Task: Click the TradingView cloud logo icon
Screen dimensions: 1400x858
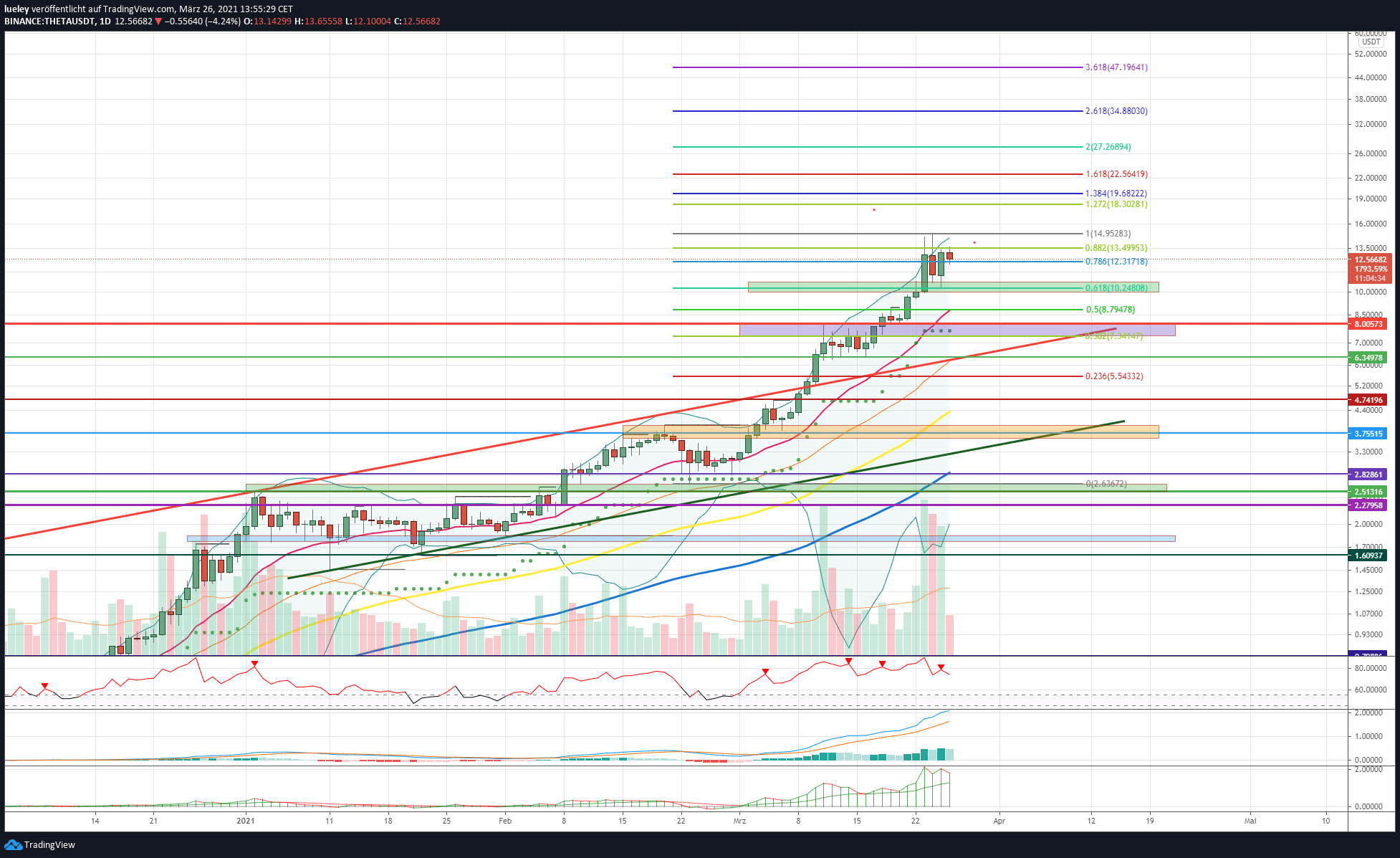Action: tap(13, 844)
